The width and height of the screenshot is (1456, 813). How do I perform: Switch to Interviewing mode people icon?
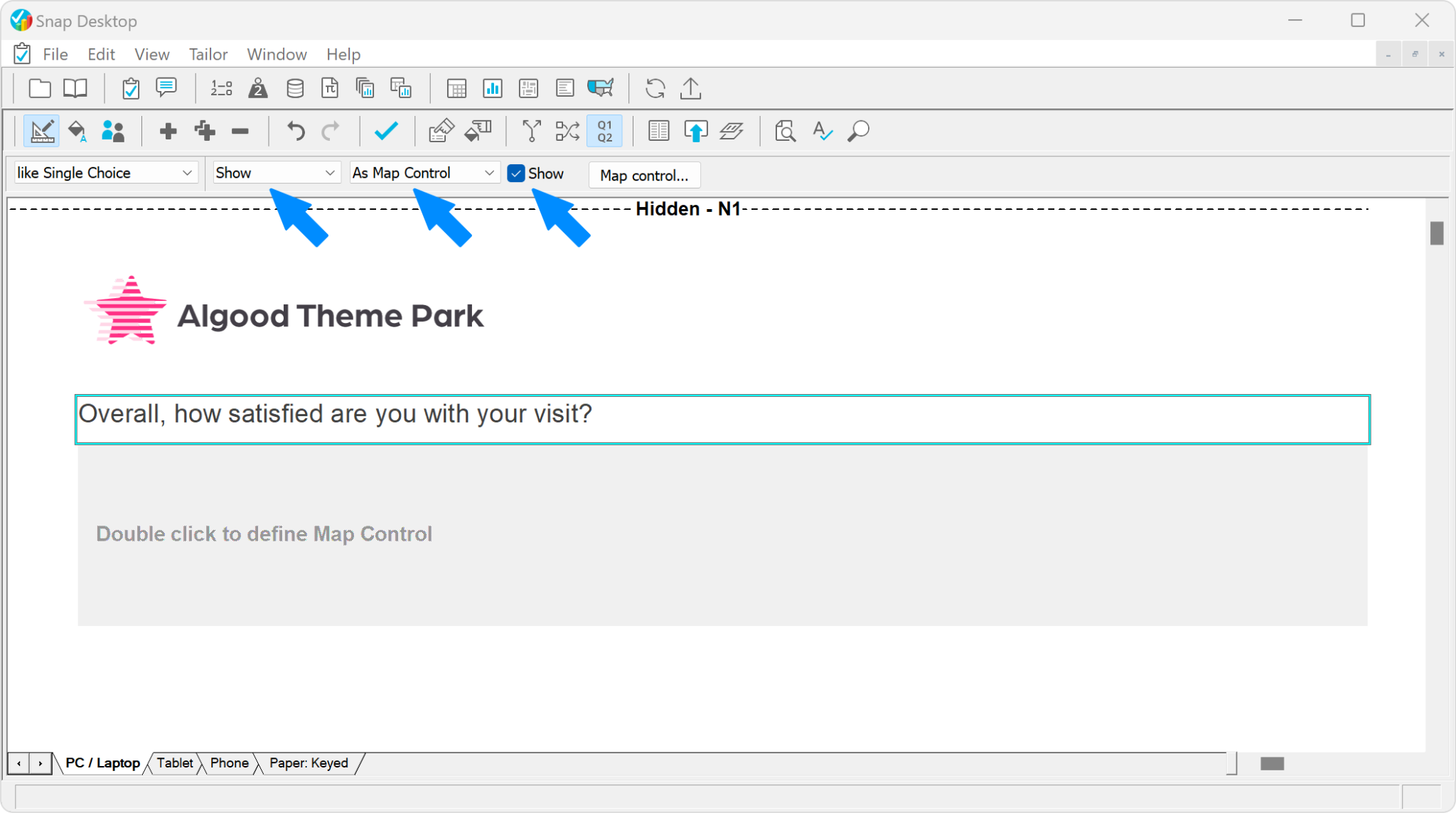click(114, 131)
